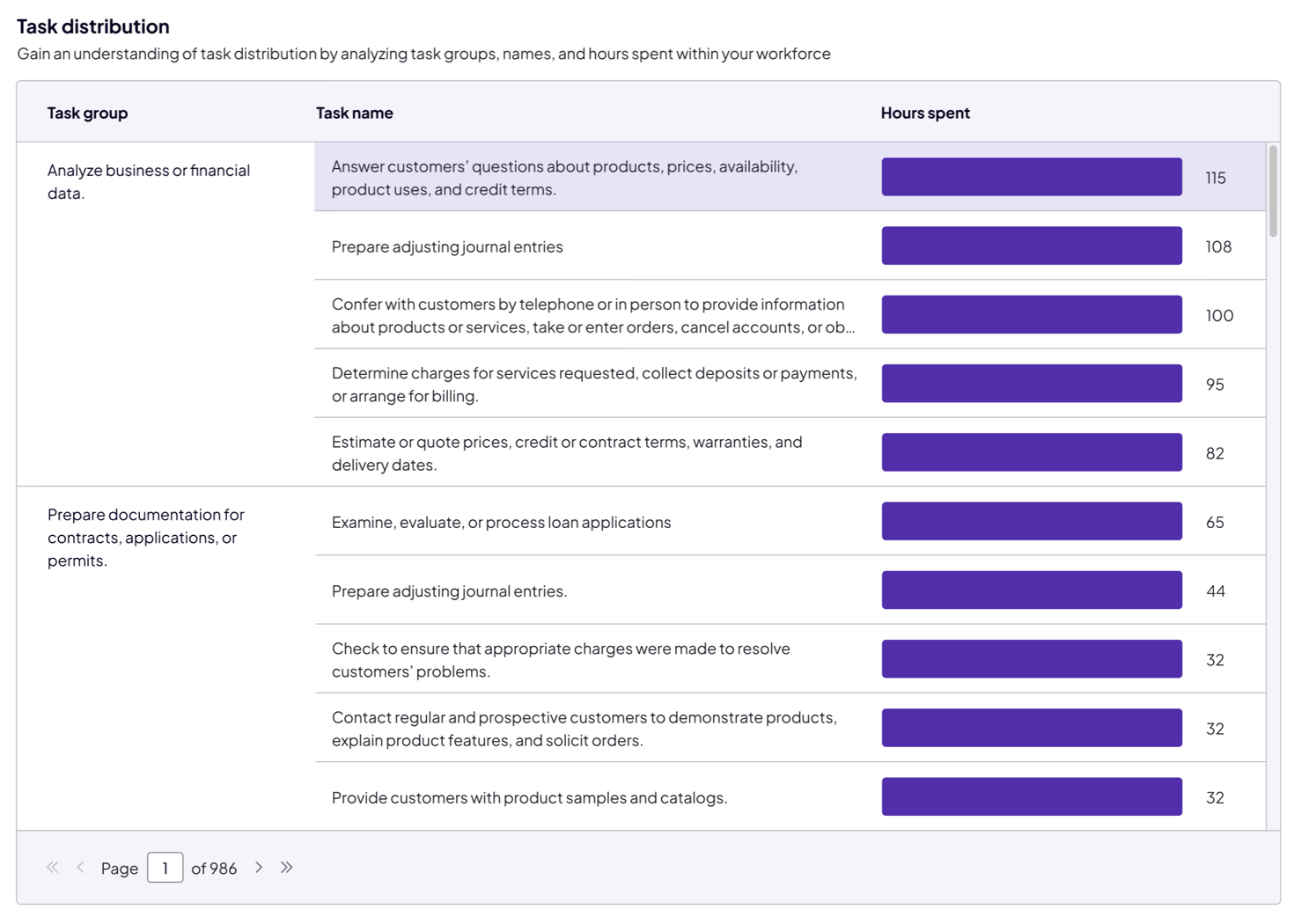Viewport: 1294px width, 924px height.
Task: Sort by Task group column header
Action: [87, 113]
